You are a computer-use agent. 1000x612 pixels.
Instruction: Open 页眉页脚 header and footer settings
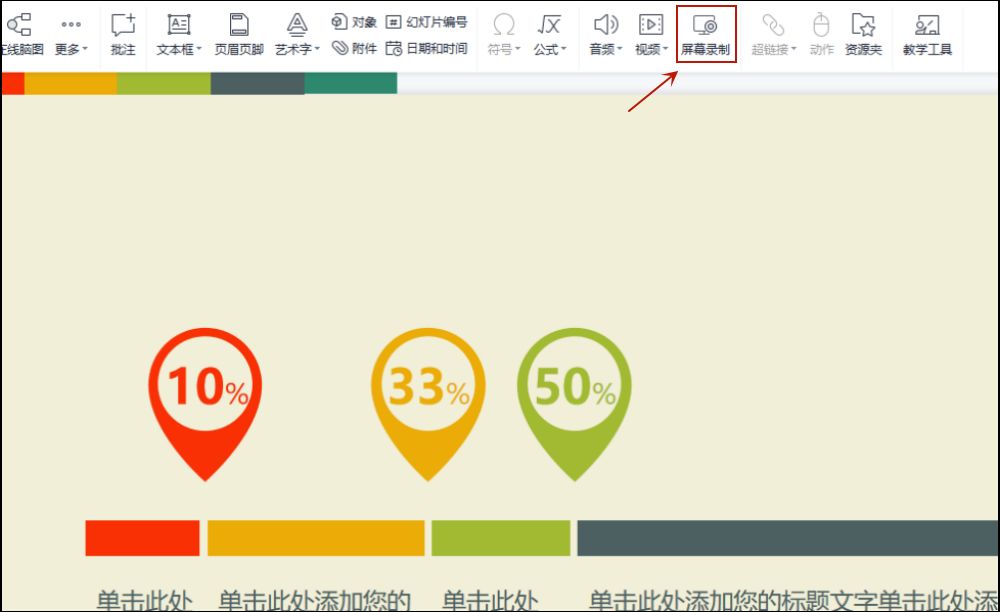click(238, 35)
